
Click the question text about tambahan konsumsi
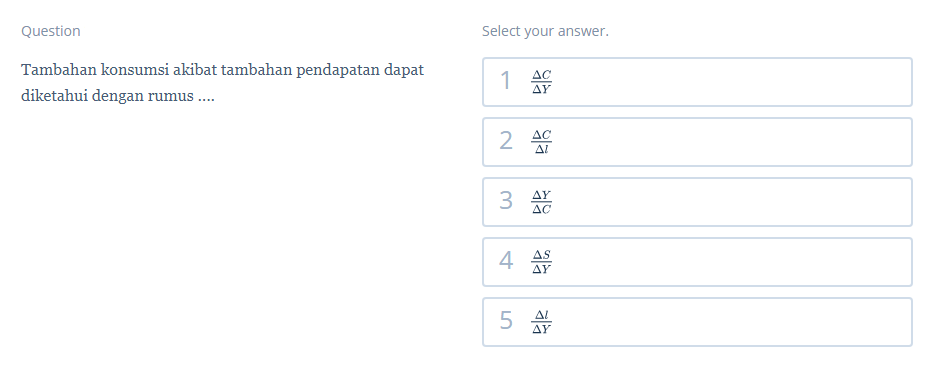[x=223, y=83]
